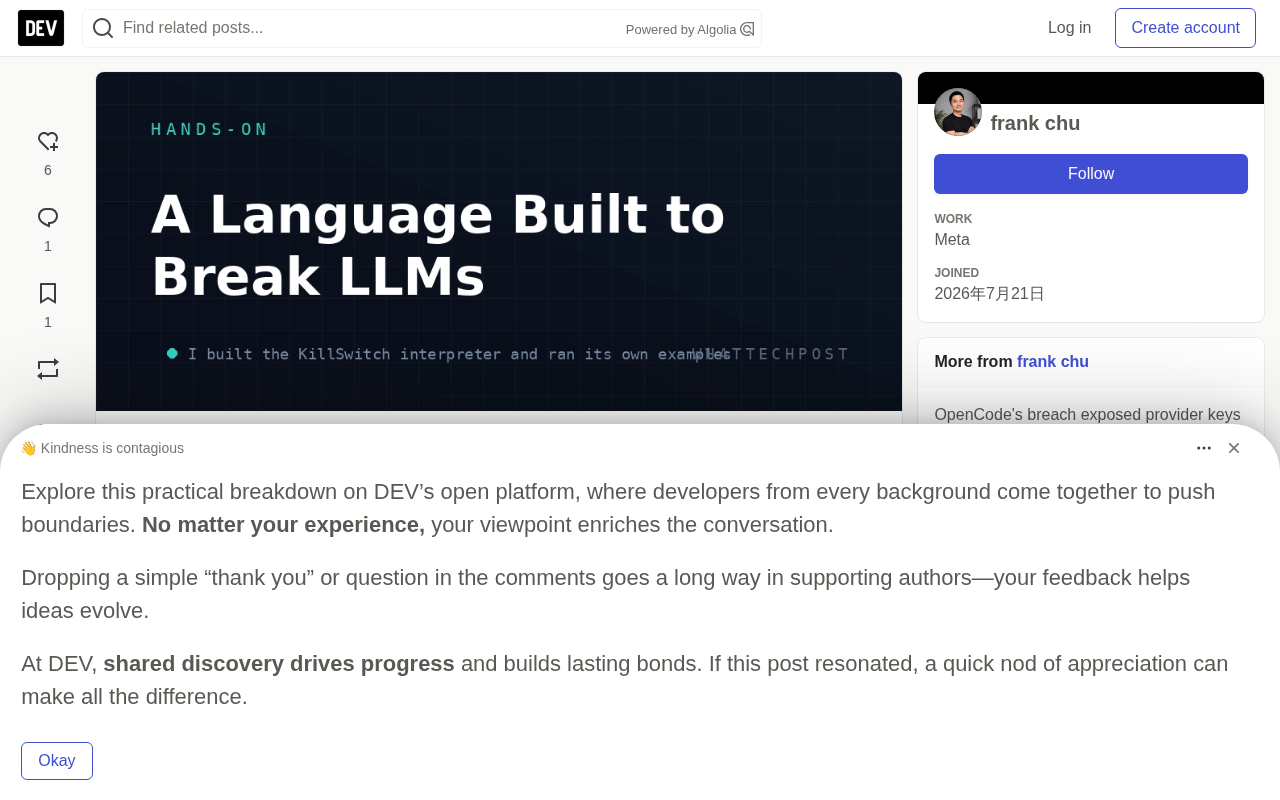The width and height of the screenshot is (1280, 800).
Task: Click the Algolia logo icon
Action: click(747, 29)
